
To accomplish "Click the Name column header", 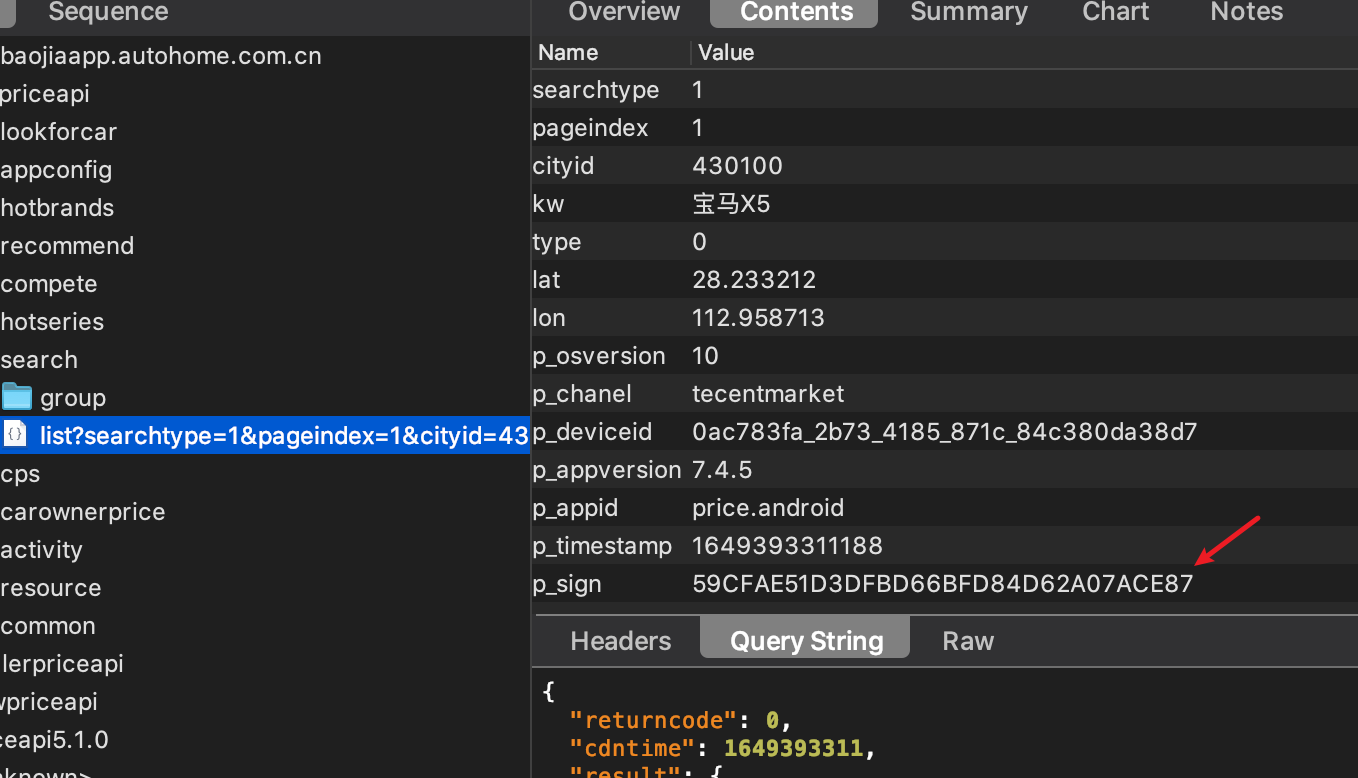I will [x=568, y=52].
